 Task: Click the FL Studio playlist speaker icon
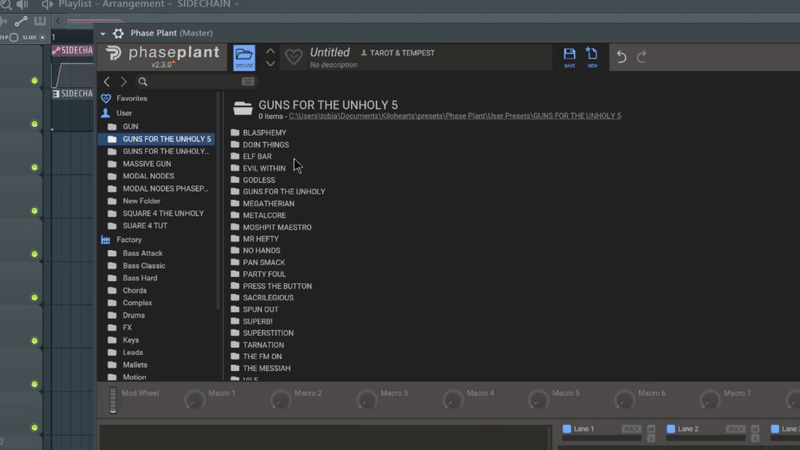coord(47,5)
